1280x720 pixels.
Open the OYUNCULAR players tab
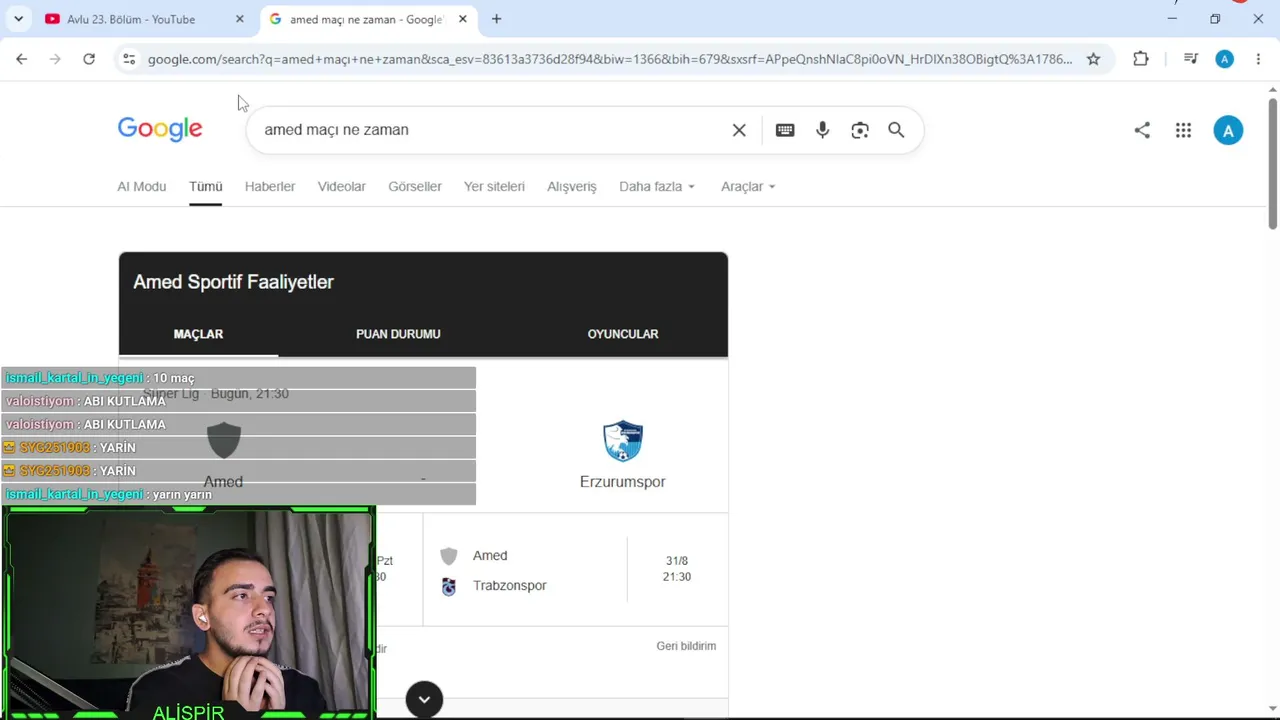click(x=623, y=334)
